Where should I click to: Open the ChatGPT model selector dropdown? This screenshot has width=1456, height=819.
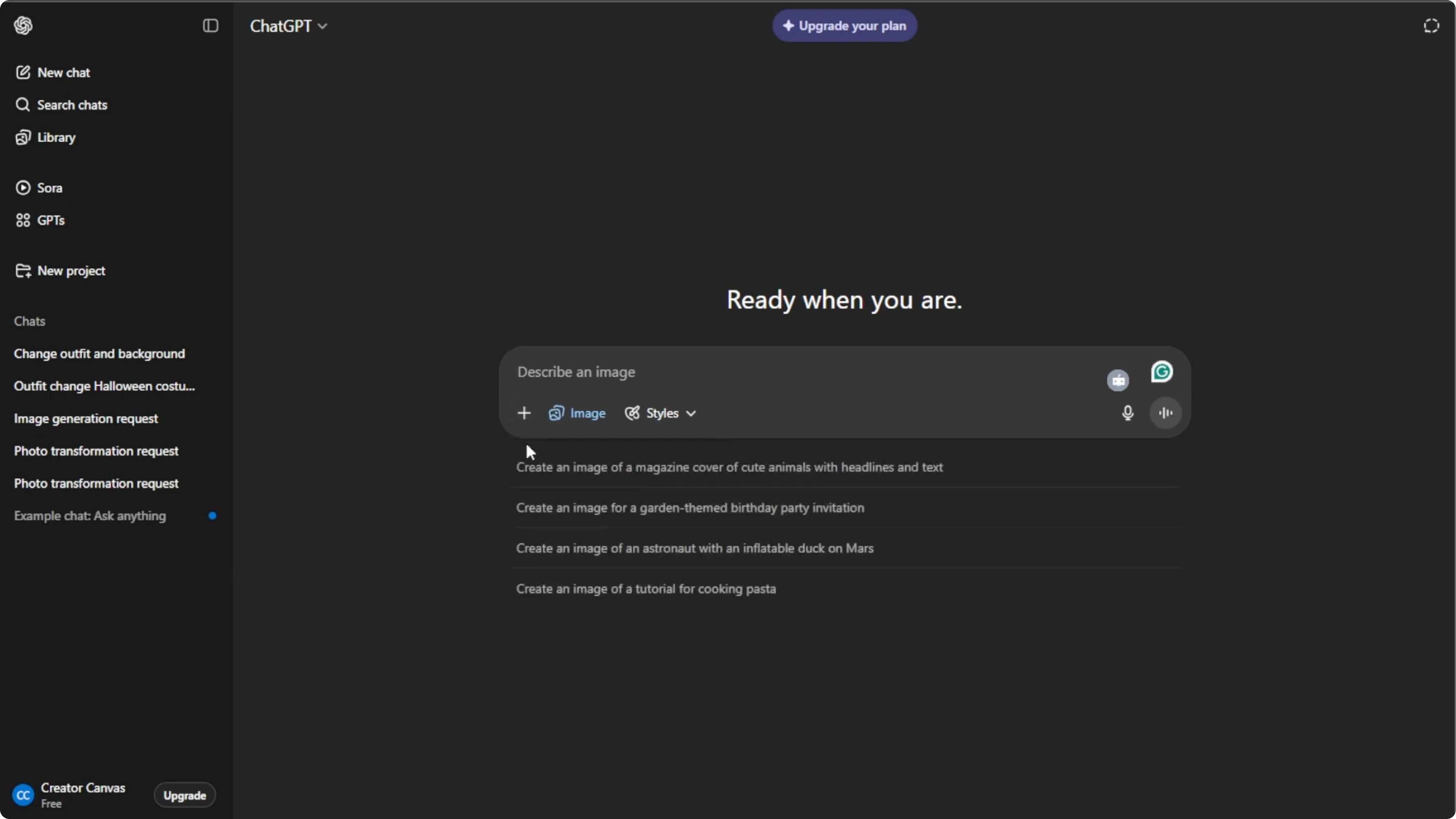click(289, 26)
